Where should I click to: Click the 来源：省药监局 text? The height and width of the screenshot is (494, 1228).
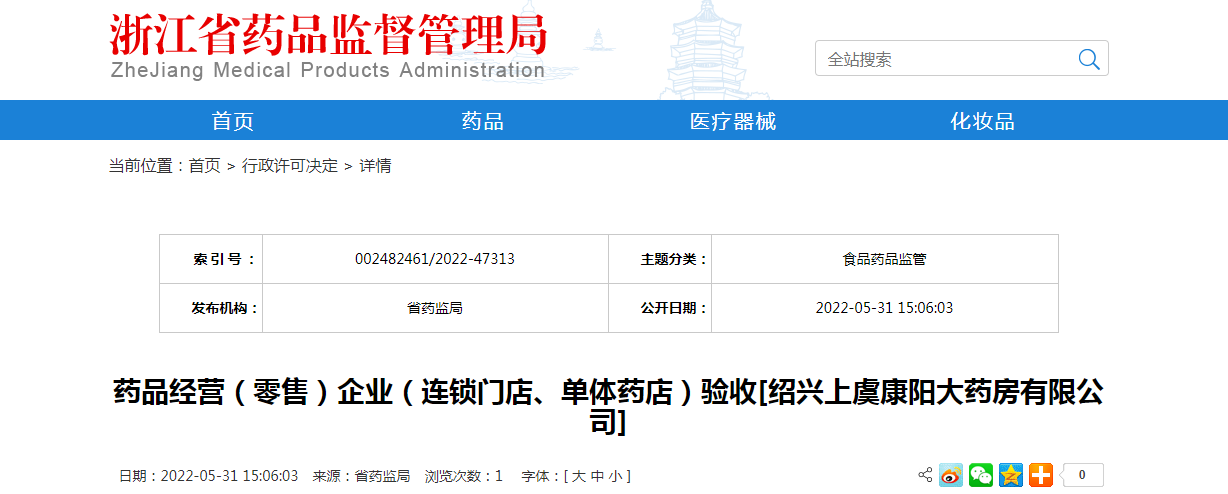tap(361, 476)
